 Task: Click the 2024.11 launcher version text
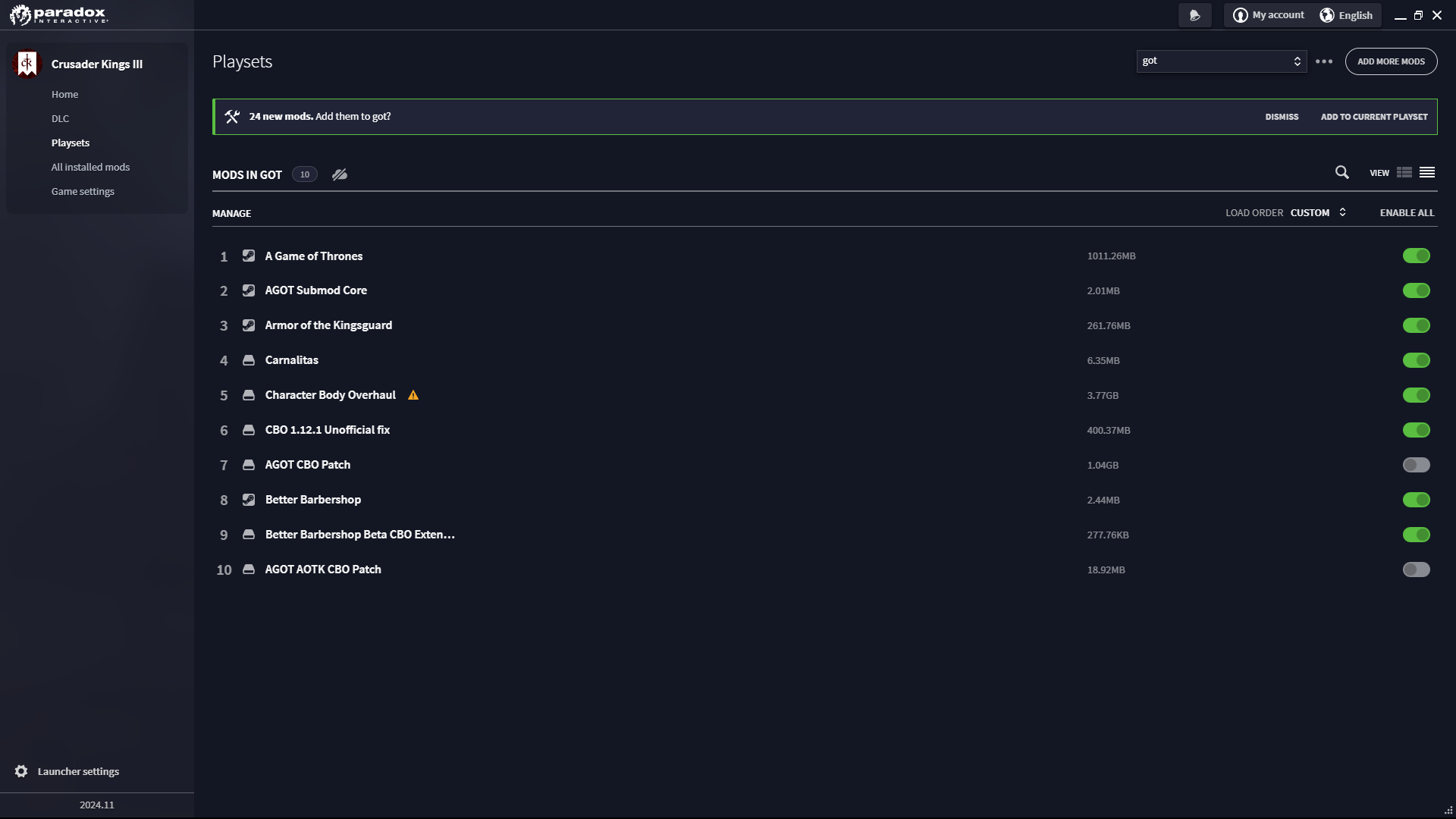[x=97, y=805]
